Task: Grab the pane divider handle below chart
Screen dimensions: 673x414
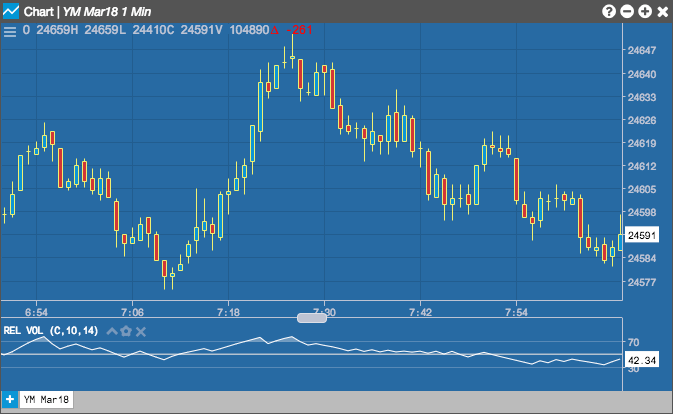Action: tap(312, 318)
